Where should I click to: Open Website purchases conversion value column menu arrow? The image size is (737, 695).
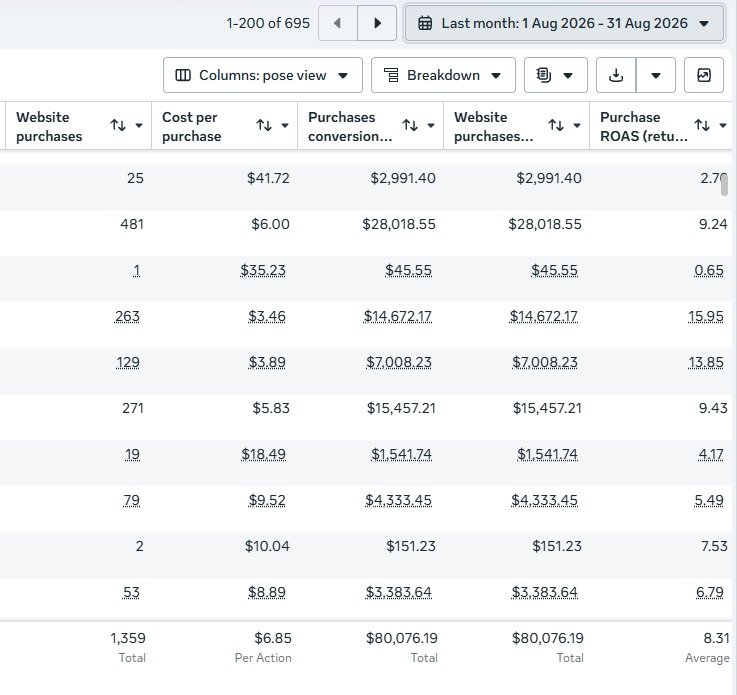[577, 125]
